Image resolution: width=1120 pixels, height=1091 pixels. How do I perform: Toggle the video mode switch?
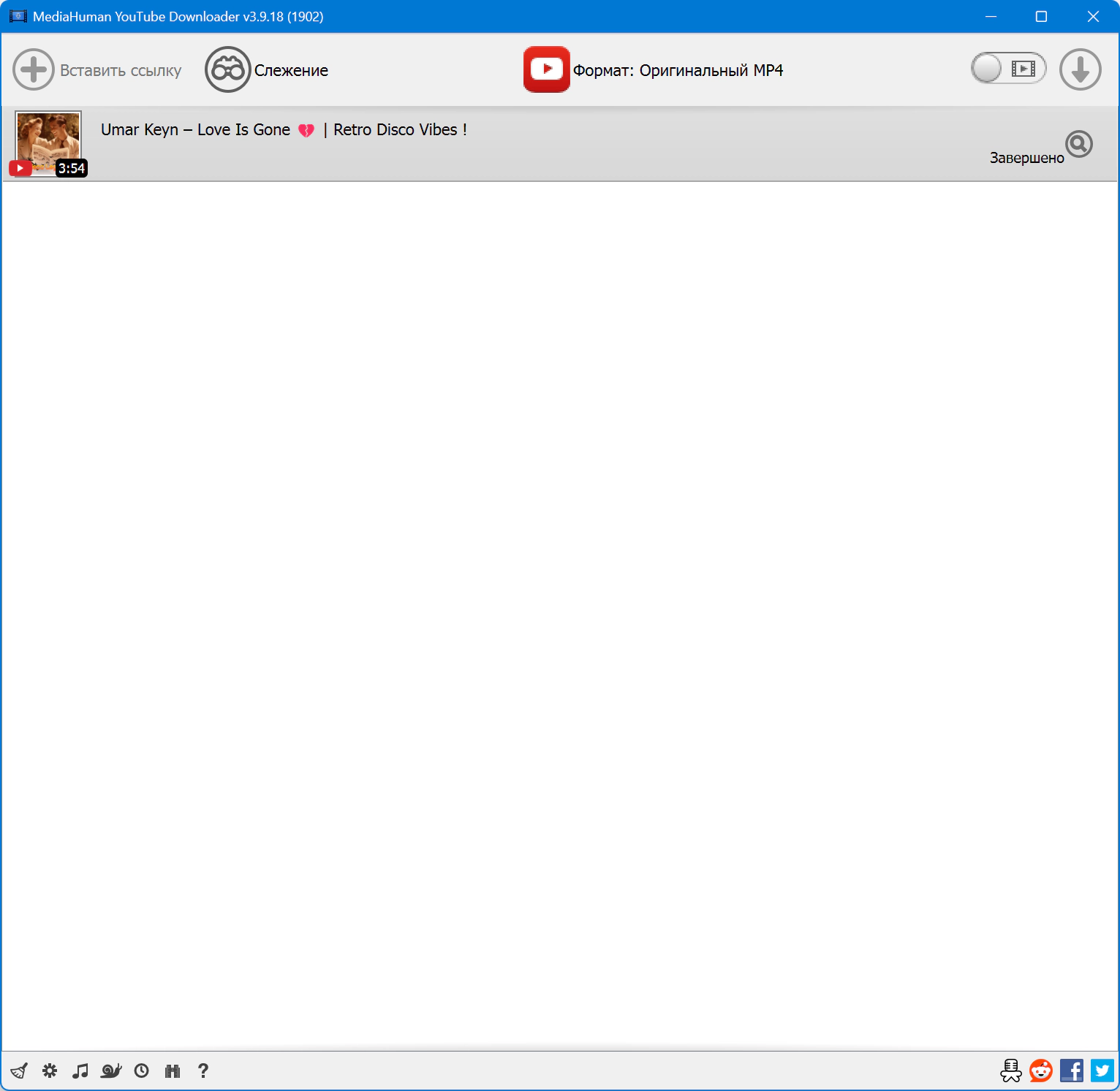click(1008, 69)
